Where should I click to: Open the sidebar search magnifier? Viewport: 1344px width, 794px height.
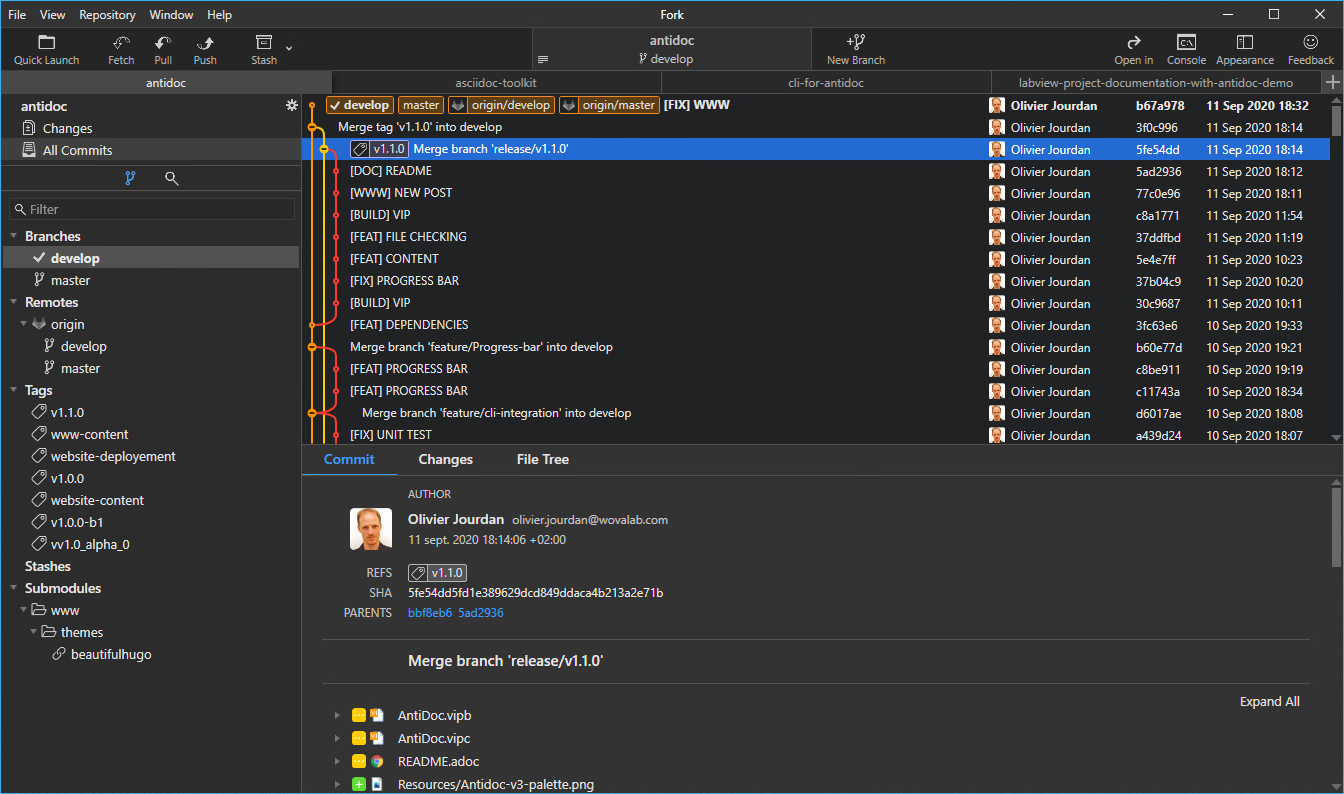click(172, 178)
